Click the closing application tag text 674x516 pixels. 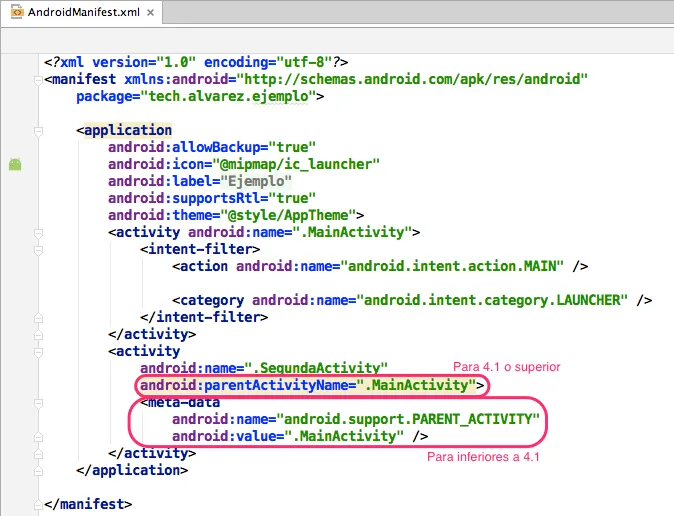pos(132,470)
